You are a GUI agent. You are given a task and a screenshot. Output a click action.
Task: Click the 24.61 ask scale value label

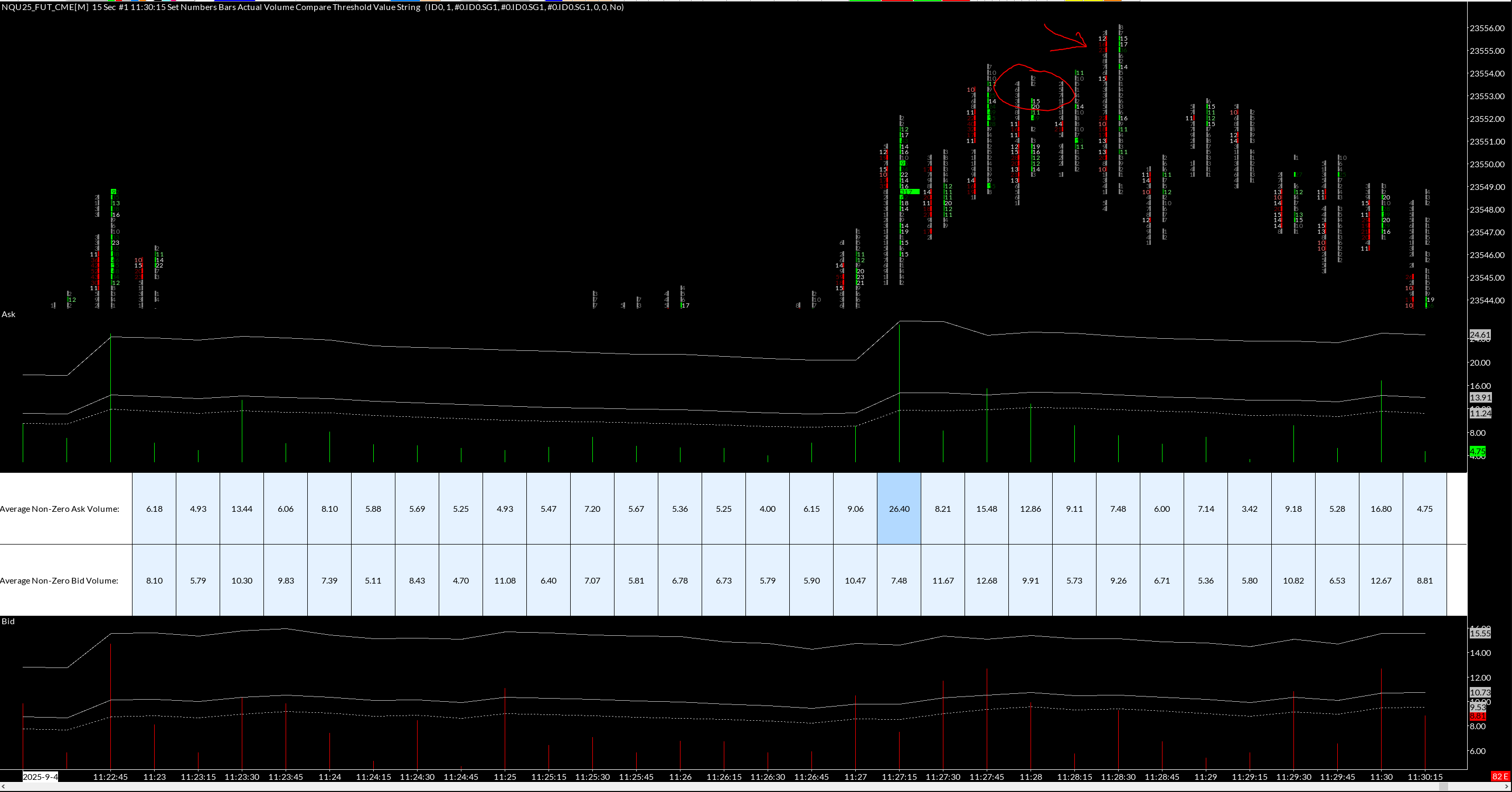point(1480,335)
